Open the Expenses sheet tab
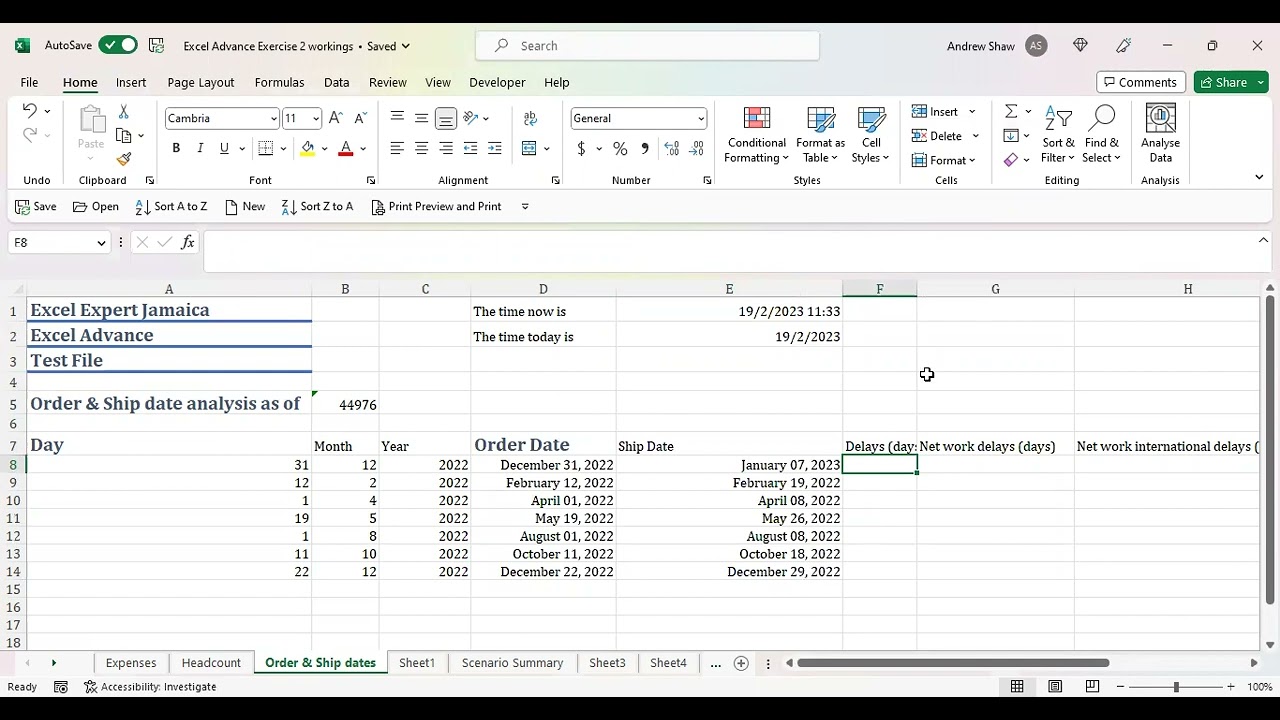Viewport: 1280px width, 720px height. pos(131,663)
